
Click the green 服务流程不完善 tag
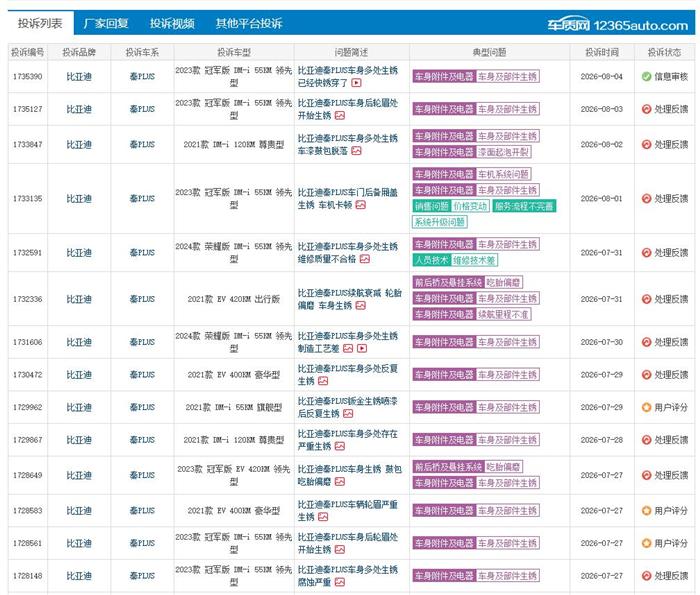click(x=524, y=206)
